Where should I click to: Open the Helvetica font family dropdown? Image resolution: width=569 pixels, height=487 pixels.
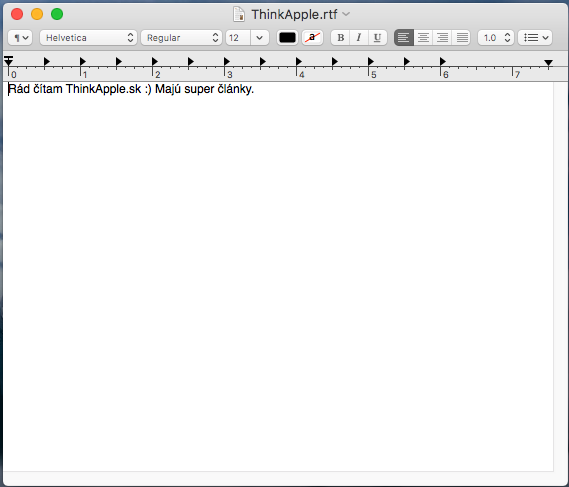pyautogui.click(x=88, y=38)
